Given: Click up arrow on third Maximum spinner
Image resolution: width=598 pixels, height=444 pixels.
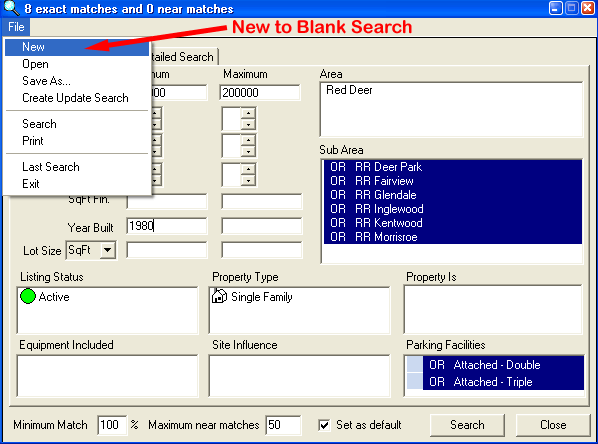Looking at the screenshot, I should pyautogui.click(x=248, y=169).
